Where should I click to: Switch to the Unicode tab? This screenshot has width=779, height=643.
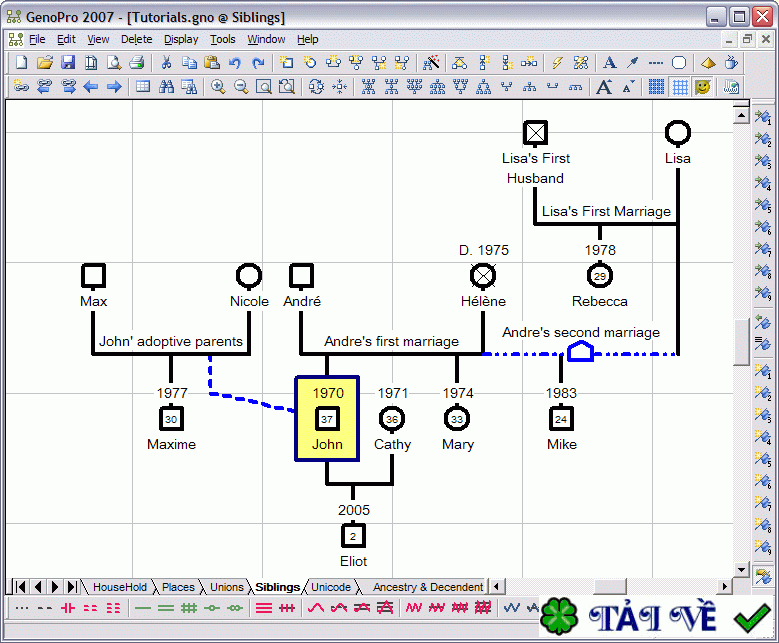(x=331, y=587)
